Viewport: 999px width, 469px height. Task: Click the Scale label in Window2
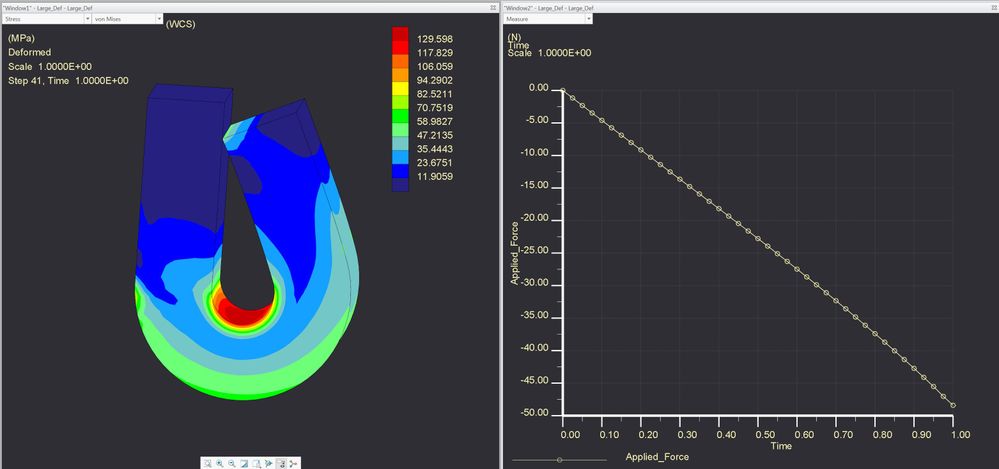[x=549, y=53]
